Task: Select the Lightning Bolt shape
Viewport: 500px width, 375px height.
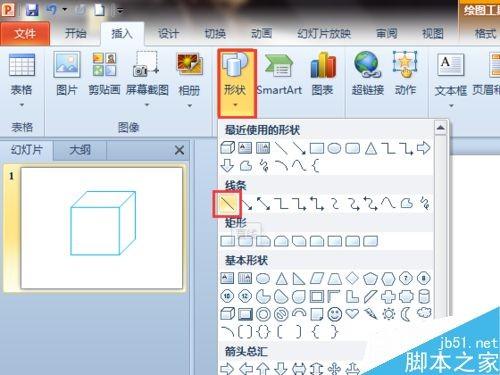Action: pos(370,314)
